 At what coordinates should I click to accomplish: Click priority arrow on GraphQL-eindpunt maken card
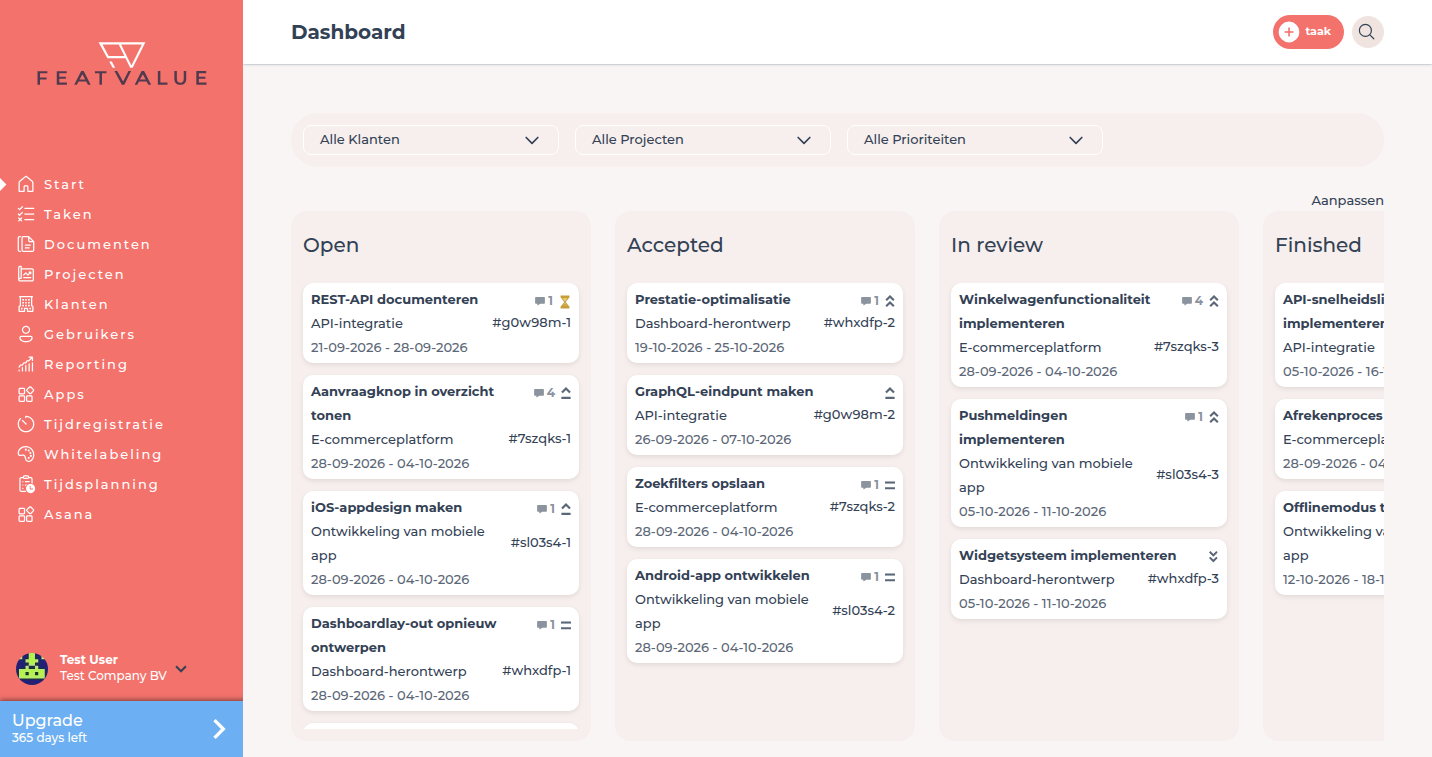889,392
